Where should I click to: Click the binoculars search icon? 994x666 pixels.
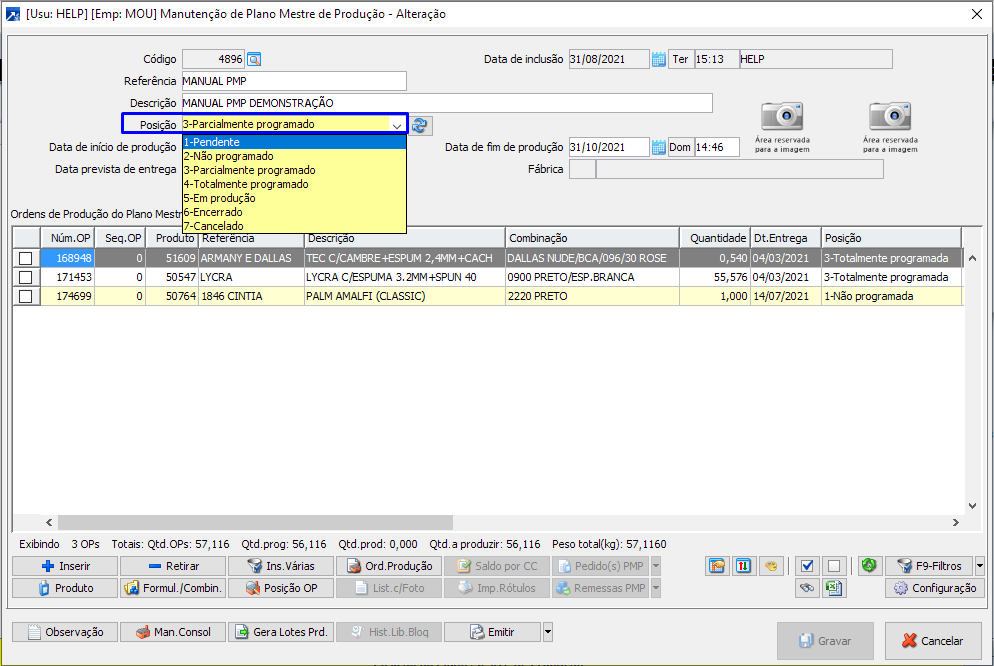point(807,588)
